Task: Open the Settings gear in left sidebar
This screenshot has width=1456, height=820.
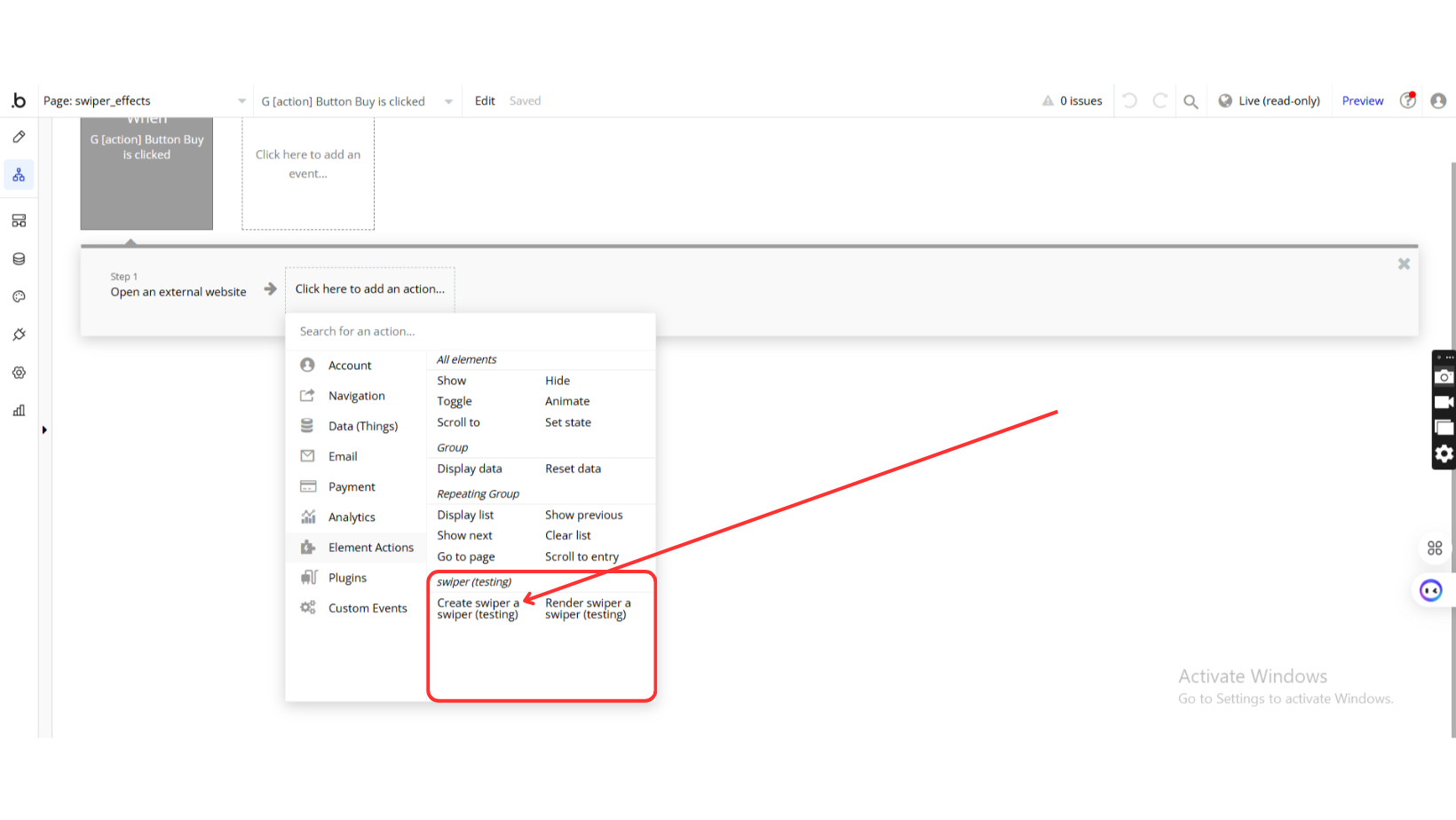Action: 19,373
